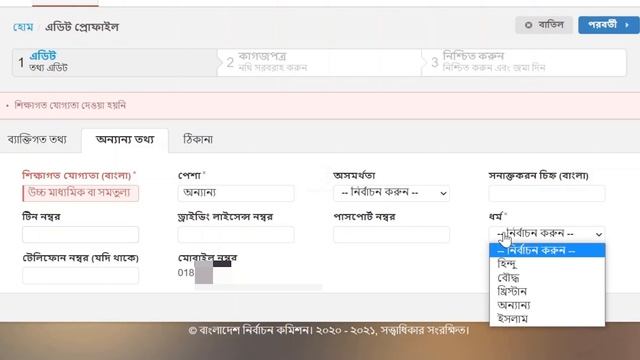Select step 3 নিশ্চিত করুন in wizard

pyautogui.click(x=524, y=62)
